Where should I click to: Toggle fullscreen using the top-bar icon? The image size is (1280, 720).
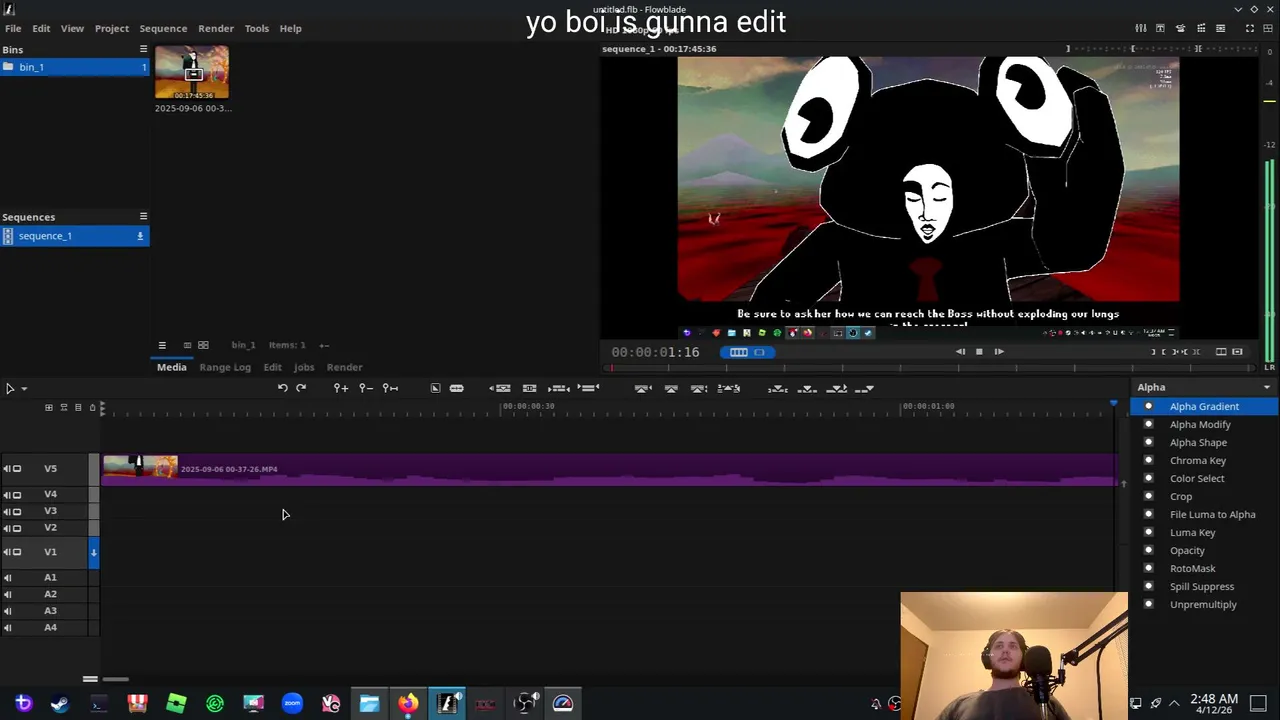pos(1249,28)
